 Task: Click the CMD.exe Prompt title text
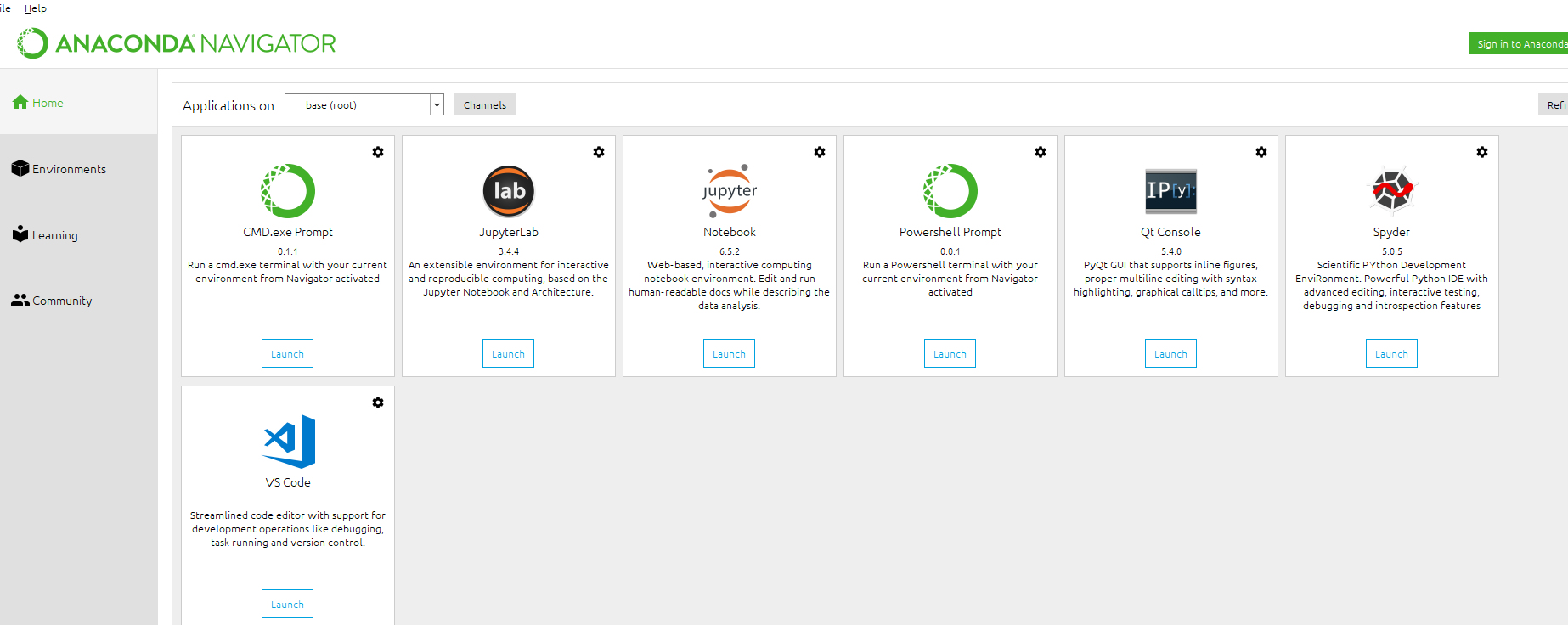pyautogui.click(x=288, y=232)
